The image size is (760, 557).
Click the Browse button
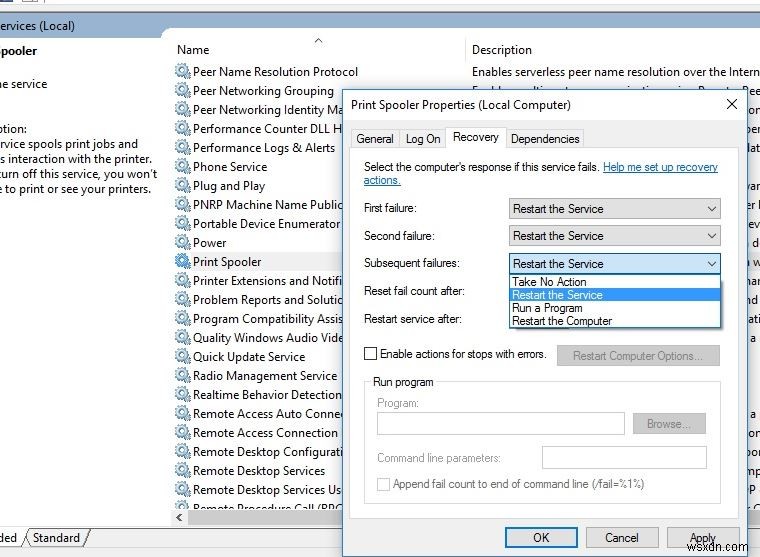669,424
